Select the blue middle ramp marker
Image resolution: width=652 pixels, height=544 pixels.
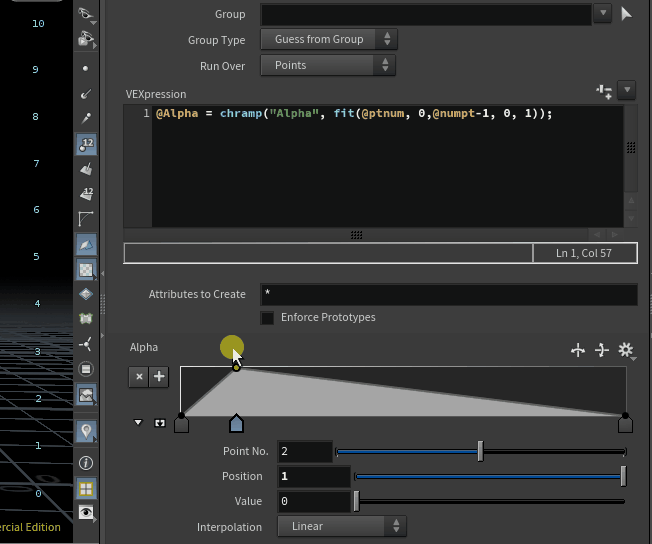(236, 423)
